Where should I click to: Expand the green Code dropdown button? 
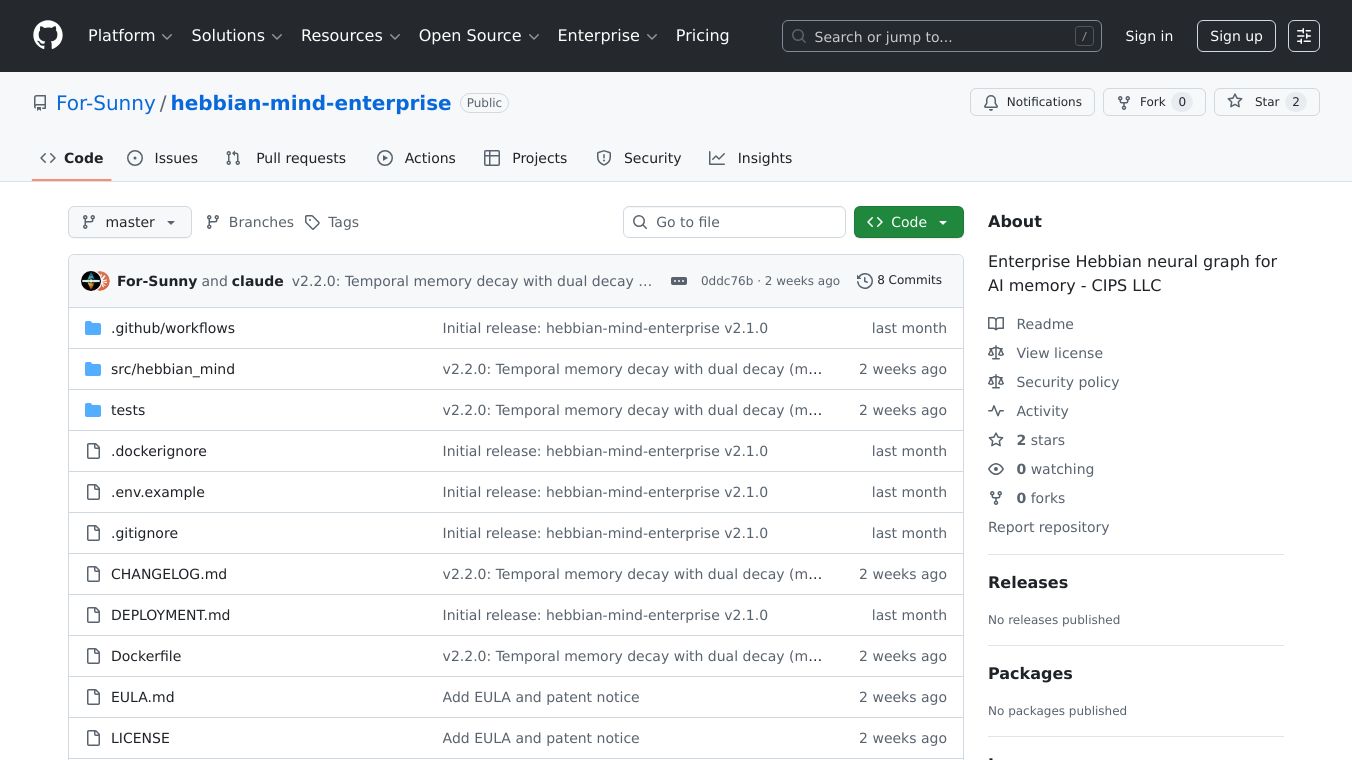pyautogui.click(x=908, y=222)
